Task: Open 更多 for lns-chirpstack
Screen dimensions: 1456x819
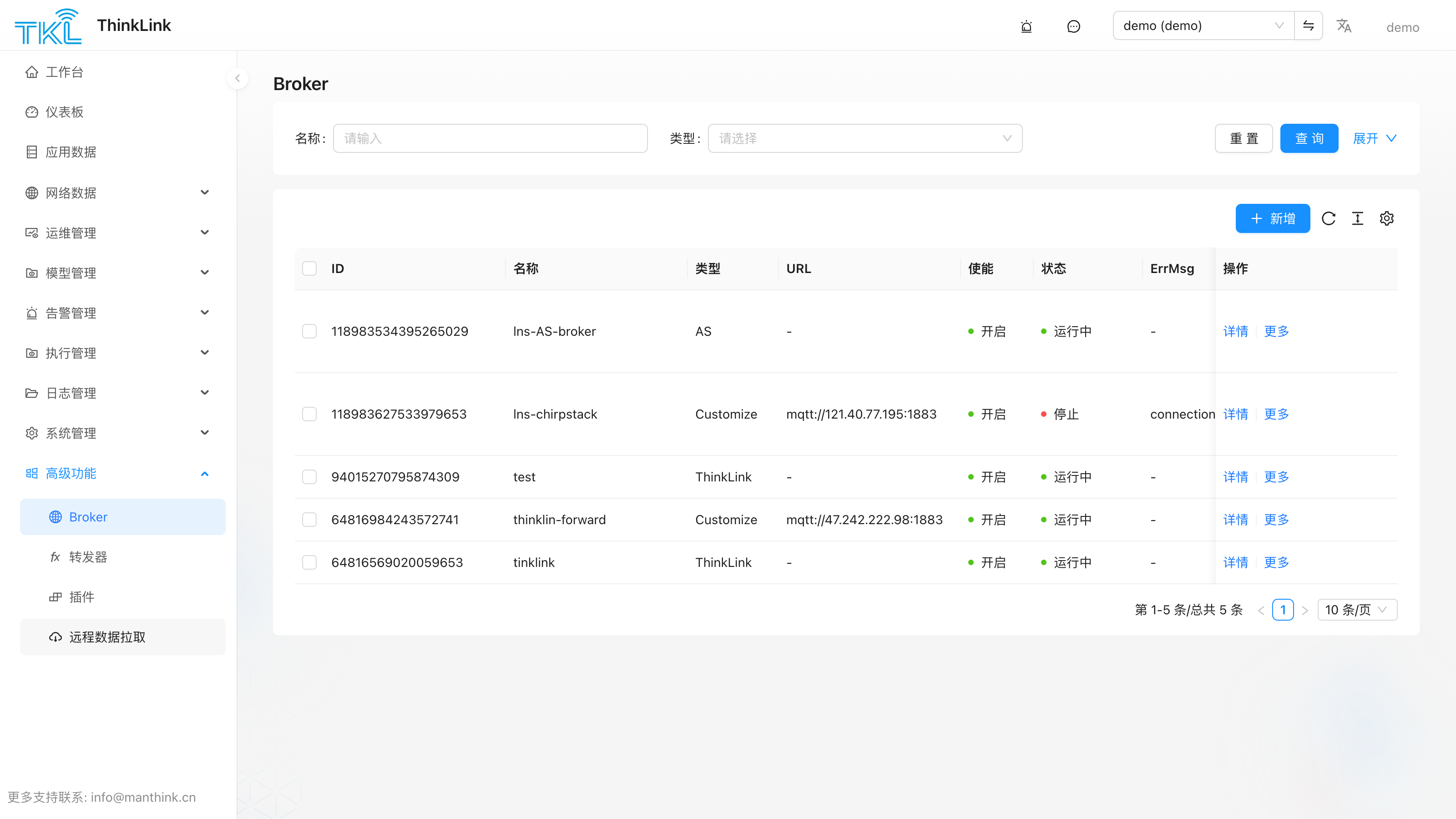Action: [x=1276, y=414]
